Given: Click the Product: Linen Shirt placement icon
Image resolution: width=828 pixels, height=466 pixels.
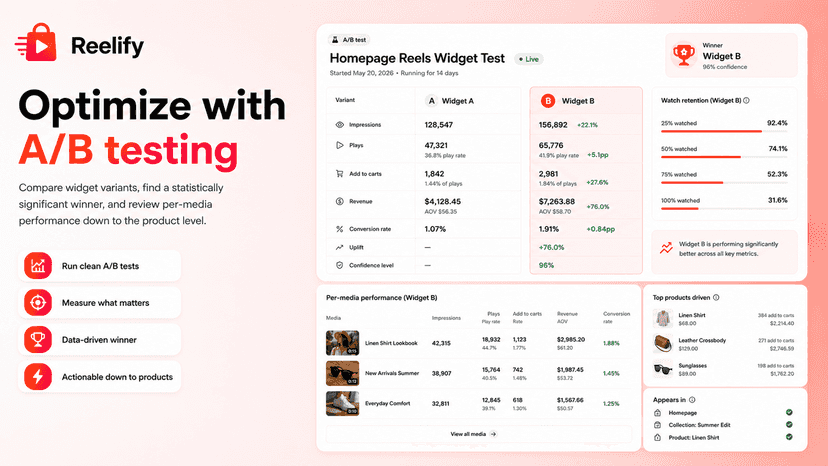Looking at the screenshot, I should click(657, 437).
